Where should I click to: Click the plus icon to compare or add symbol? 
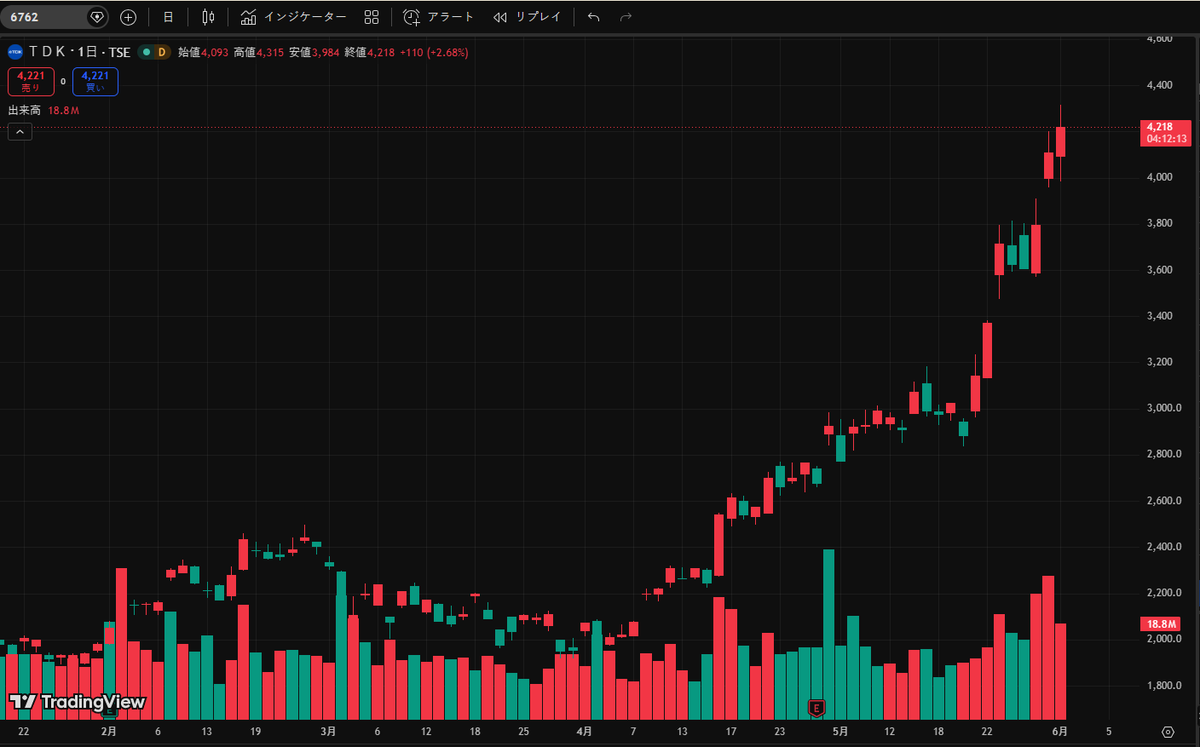[128, 17]
